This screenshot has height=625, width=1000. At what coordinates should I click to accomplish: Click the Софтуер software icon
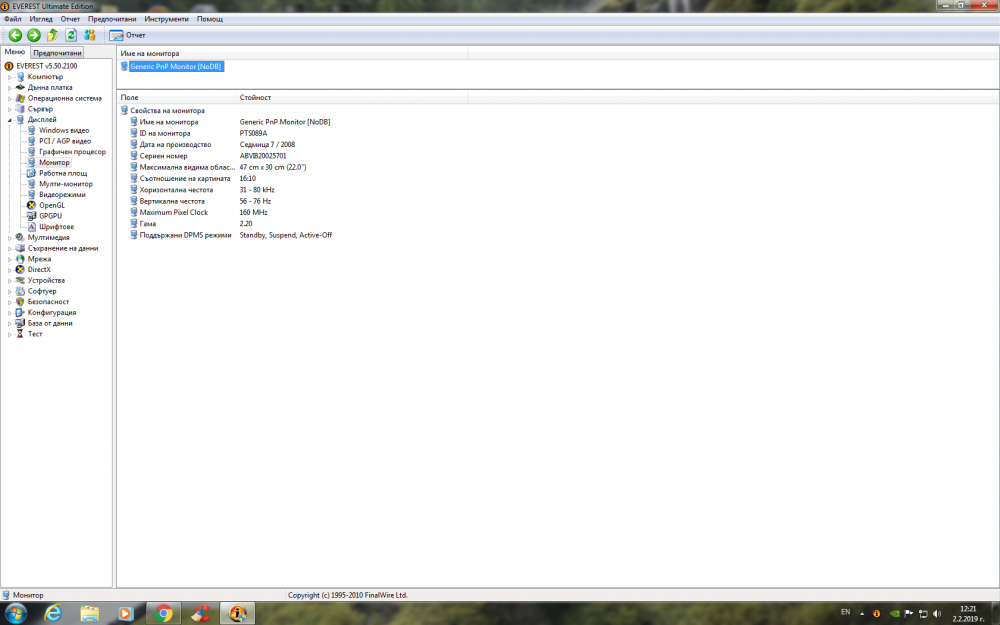tap(20, 291)
